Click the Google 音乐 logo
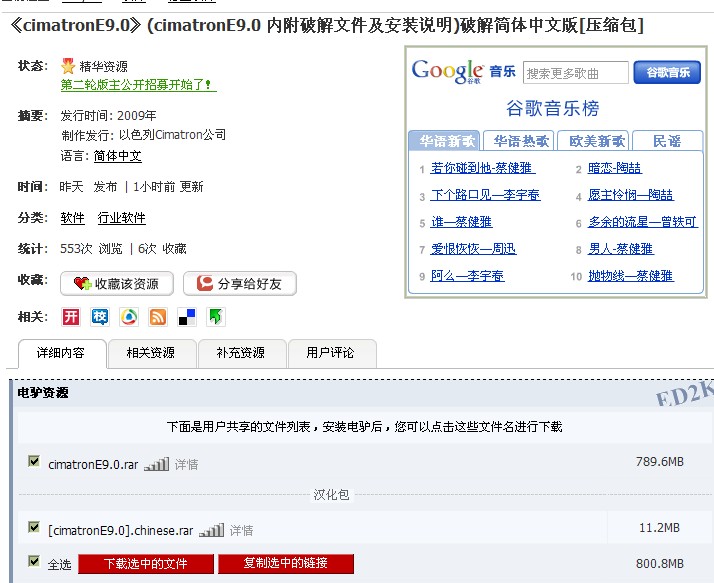The height and width of the screenshot is (583, 714). pos(464,72)
